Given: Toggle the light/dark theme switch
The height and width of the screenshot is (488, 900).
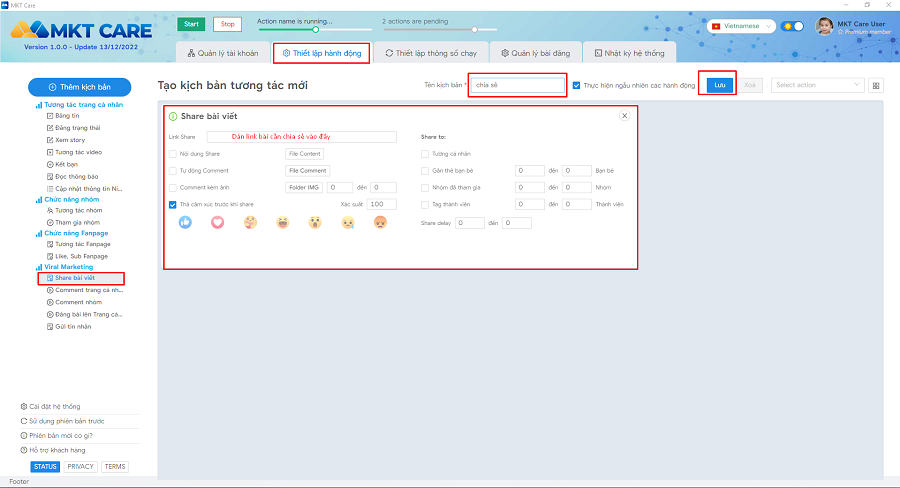Looking at the screenshot, I should point(793,27).
